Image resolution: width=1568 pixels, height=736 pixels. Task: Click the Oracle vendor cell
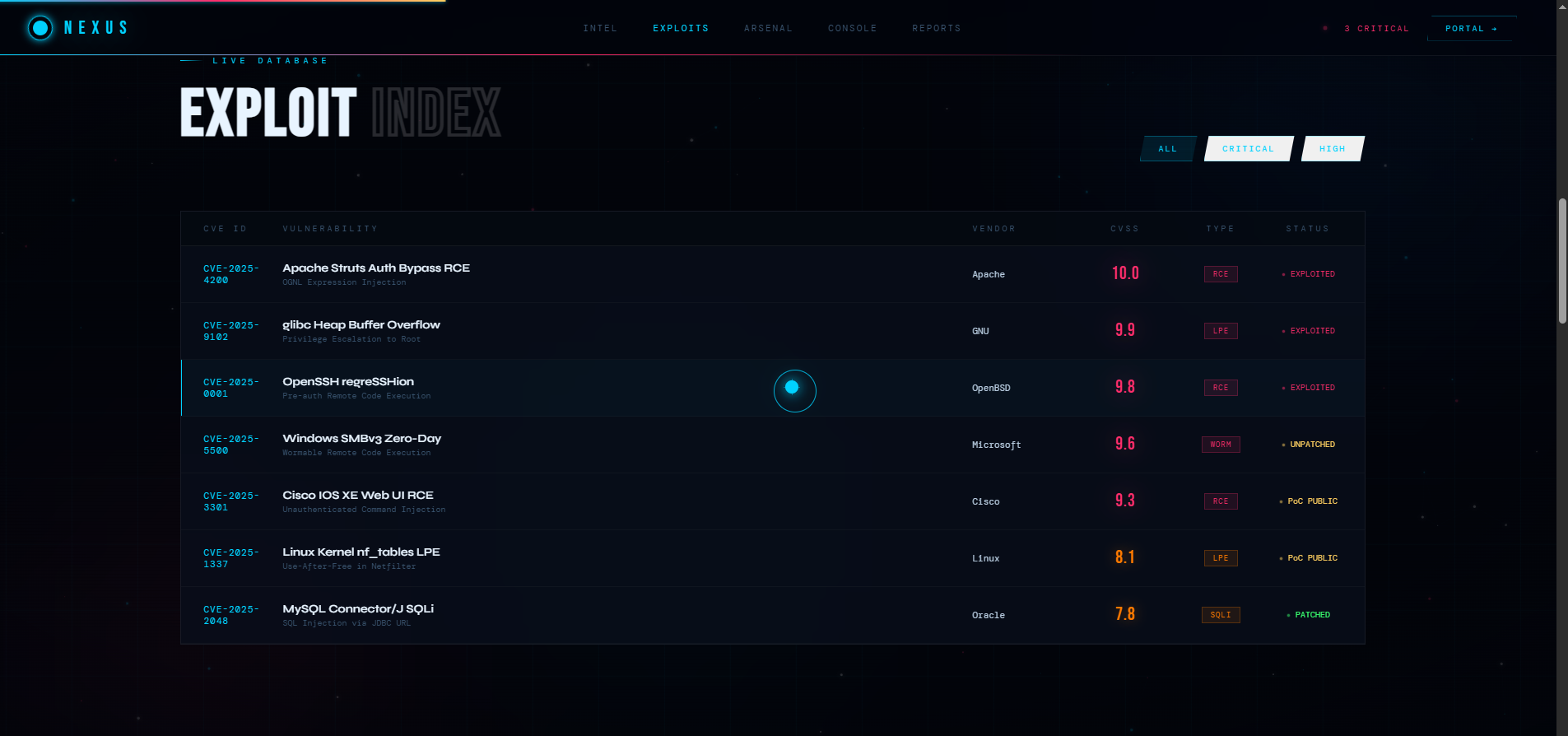pos(989,615)
